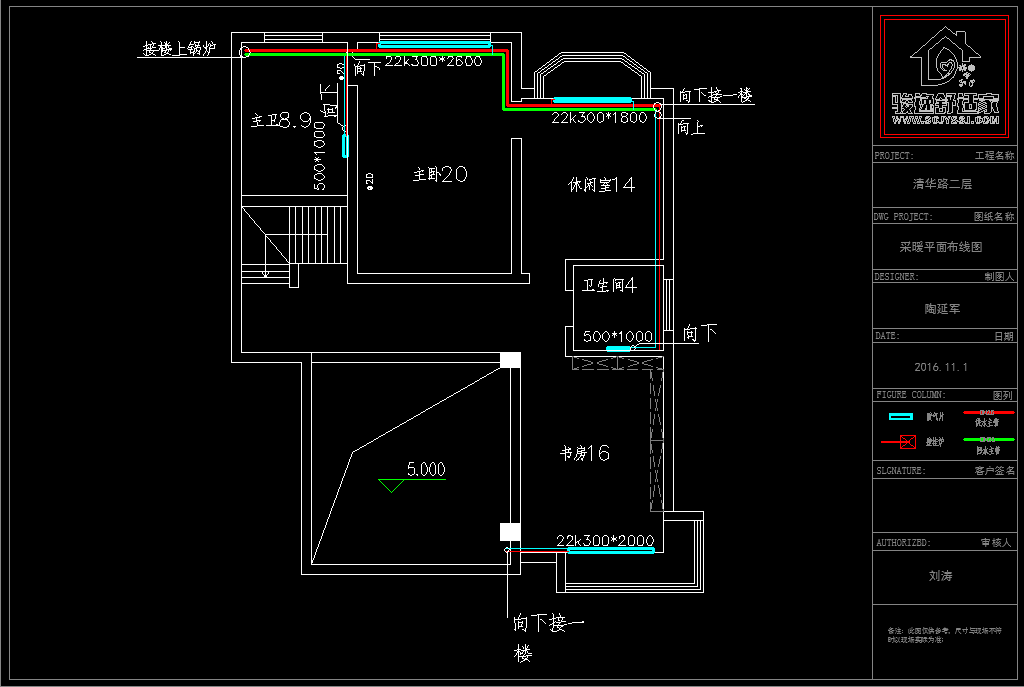Click the SLGNATURE: field heading
Screen dimensions: 1024x687
[x=901, y=470]
